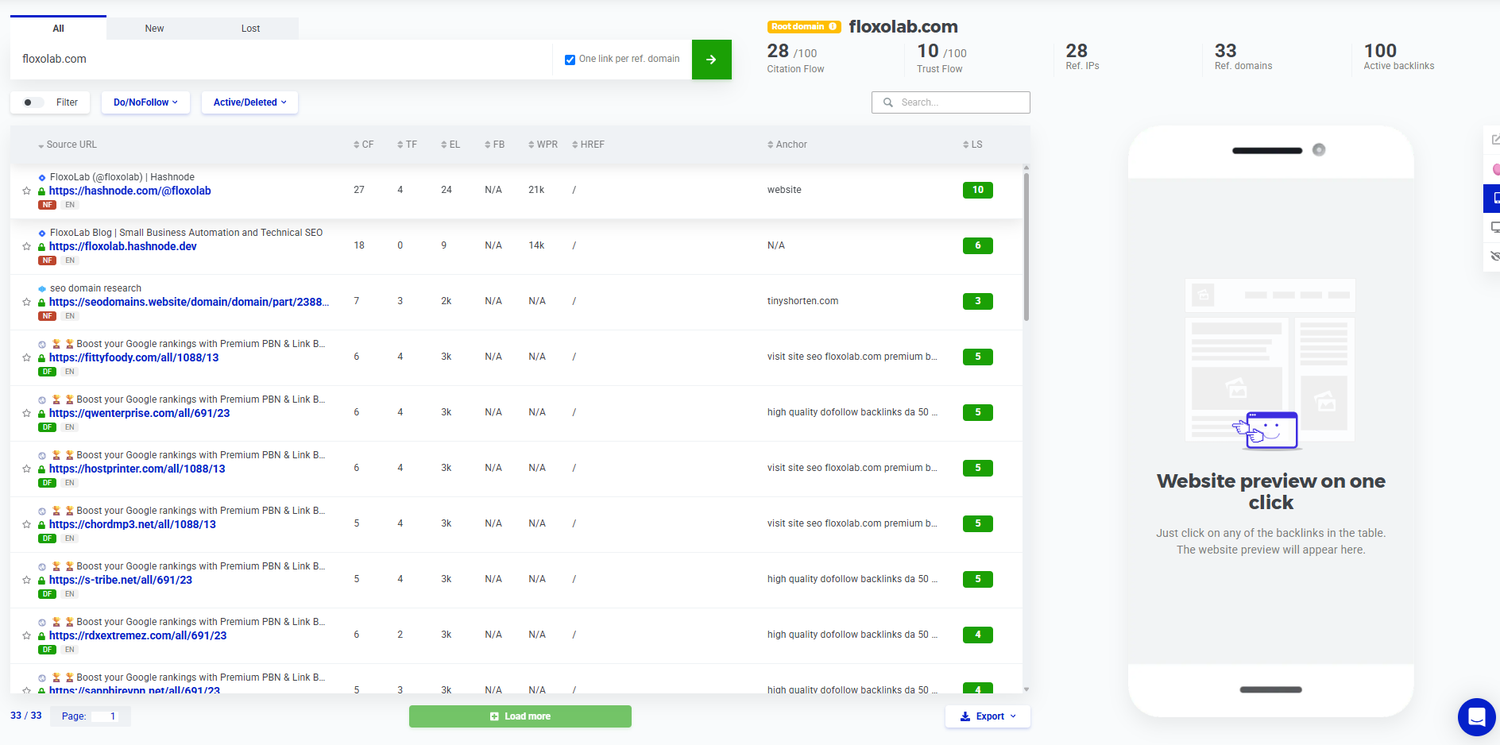
Task: Click anchor text 'tinyshorten.com'
Action: pyautogui.click(x=802, y=301)
